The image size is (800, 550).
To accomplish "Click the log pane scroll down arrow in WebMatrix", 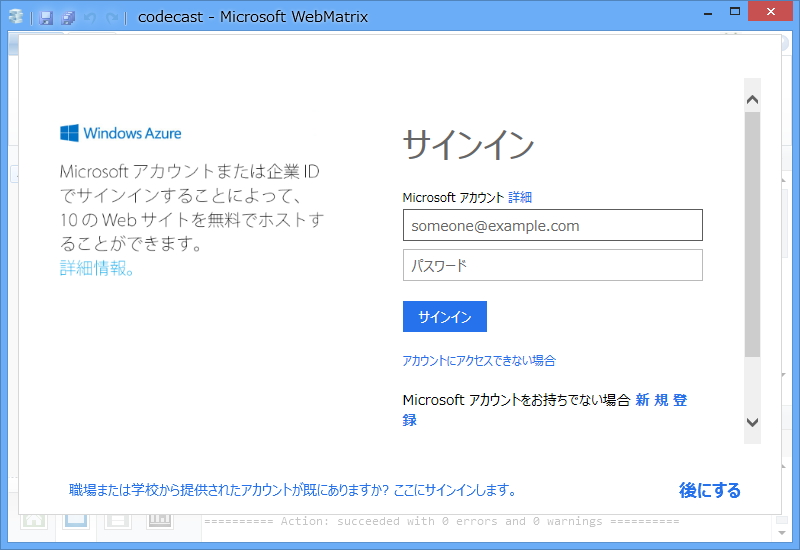I will (x=782, y=533).
